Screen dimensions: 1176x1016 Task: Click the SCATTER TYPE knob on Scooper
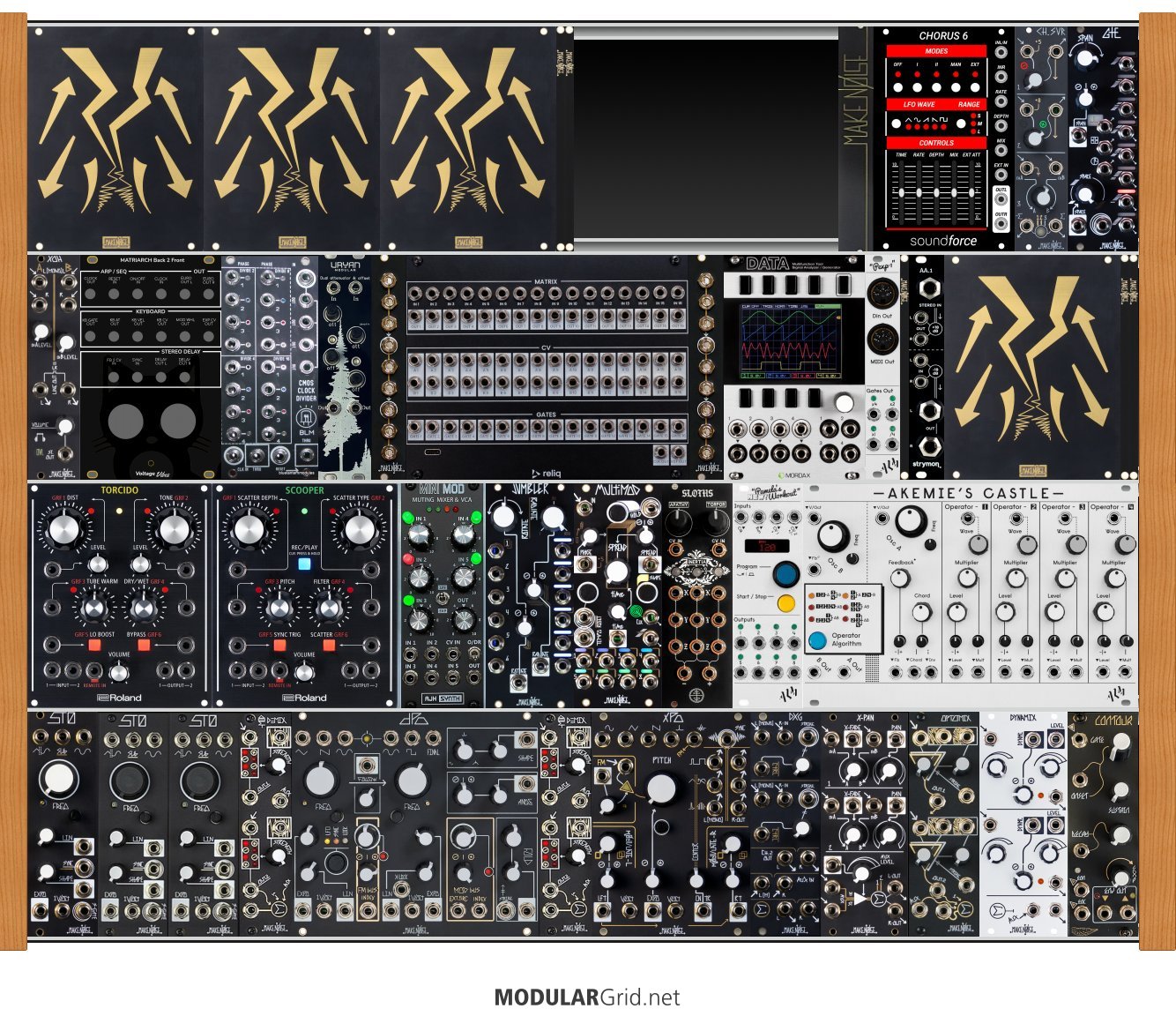coord(359,529)
